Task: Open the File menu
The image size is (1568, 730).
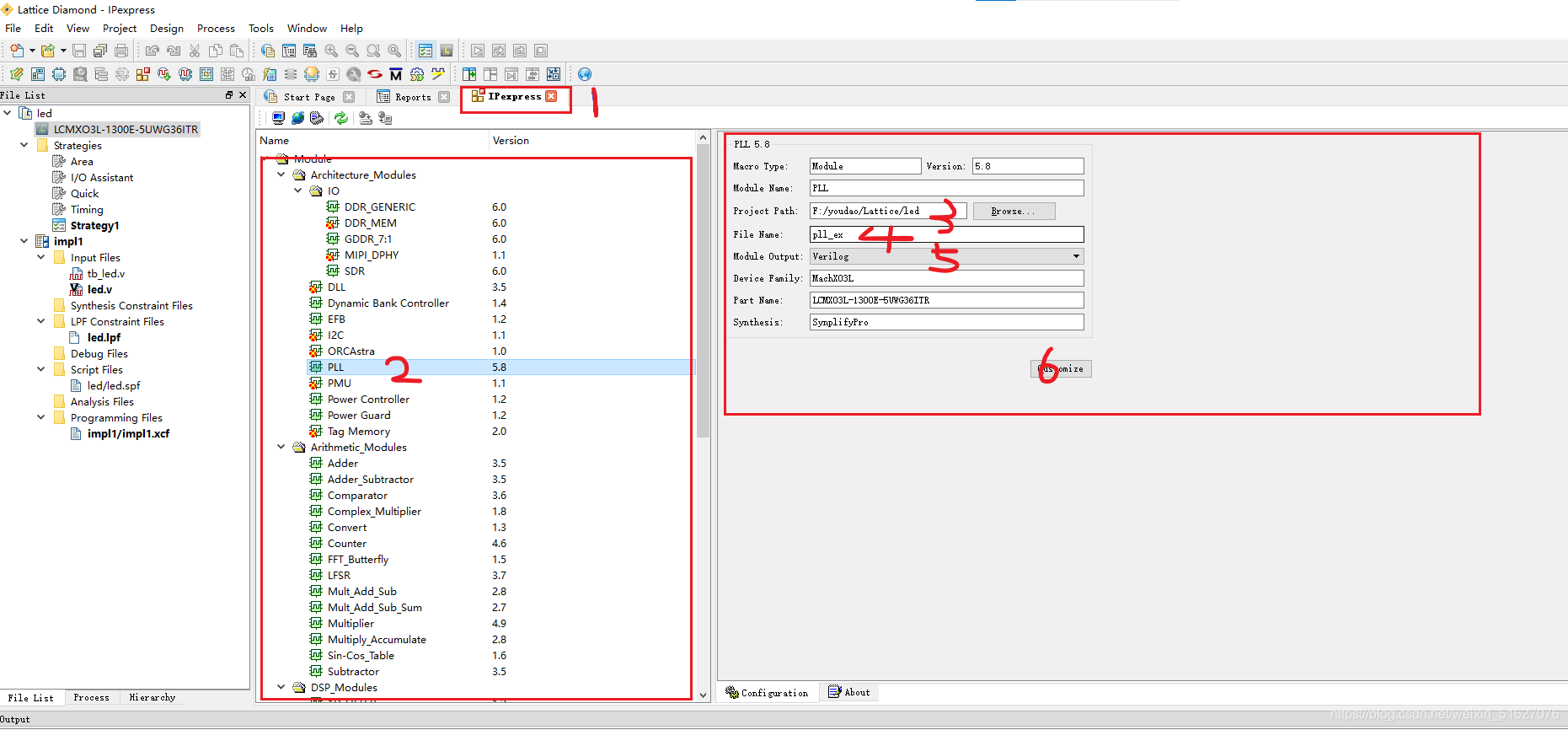Action: click(13, 28)
